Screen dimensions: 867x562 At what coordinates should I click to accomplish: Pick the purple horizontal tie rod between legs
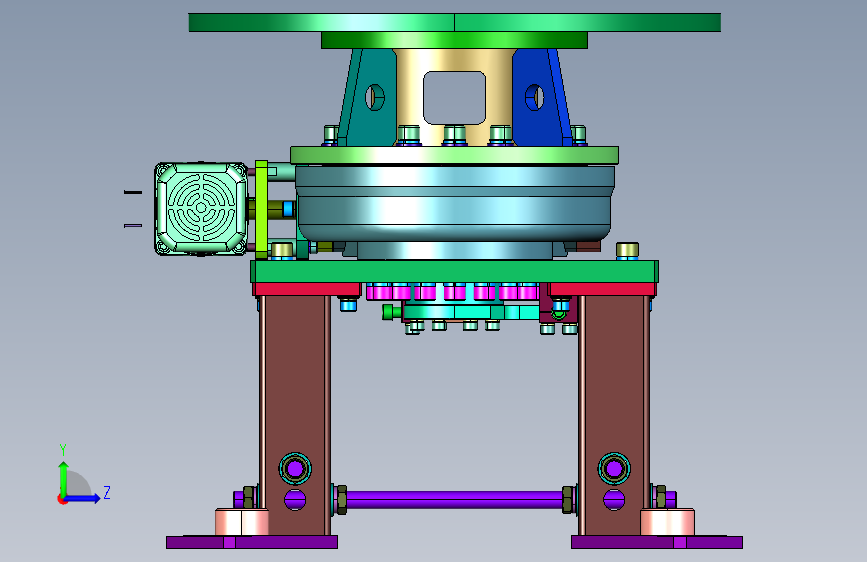pyautogui.click(x=455, y=500)
